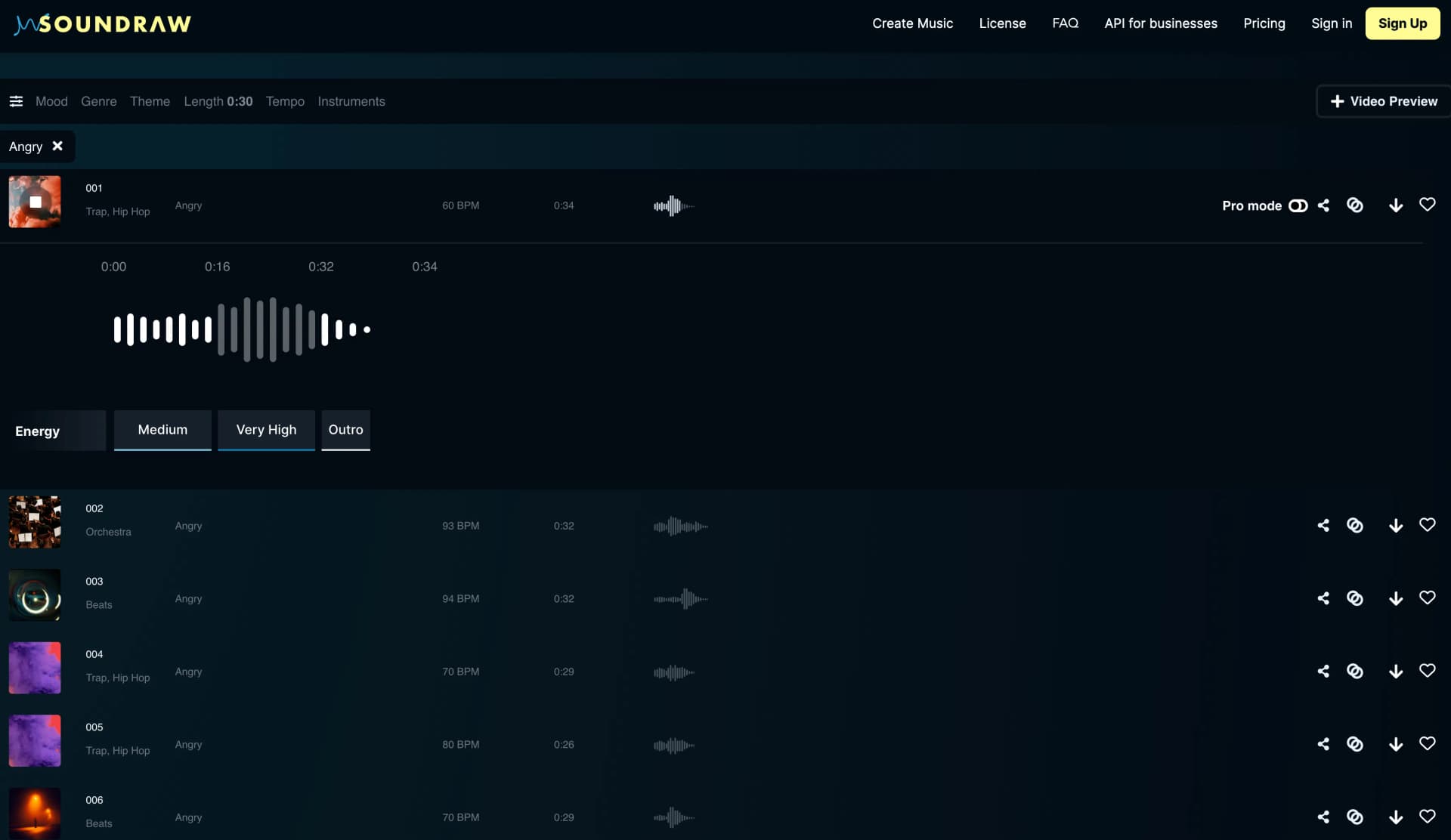The image size is (1451, 840).
Task: Open the Length selector
Action: [x=218, y=100]
